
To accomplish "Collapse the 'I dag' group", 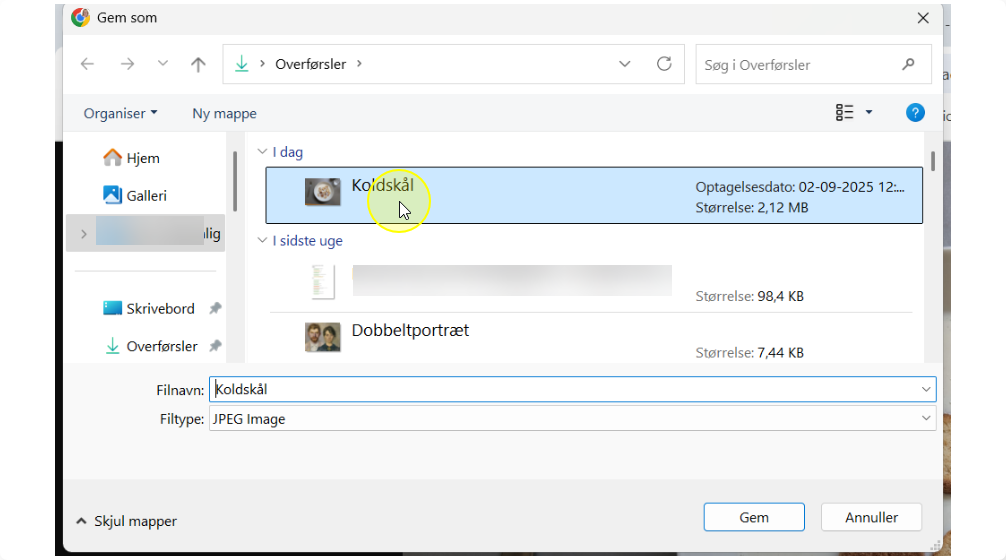I will 262,153.
